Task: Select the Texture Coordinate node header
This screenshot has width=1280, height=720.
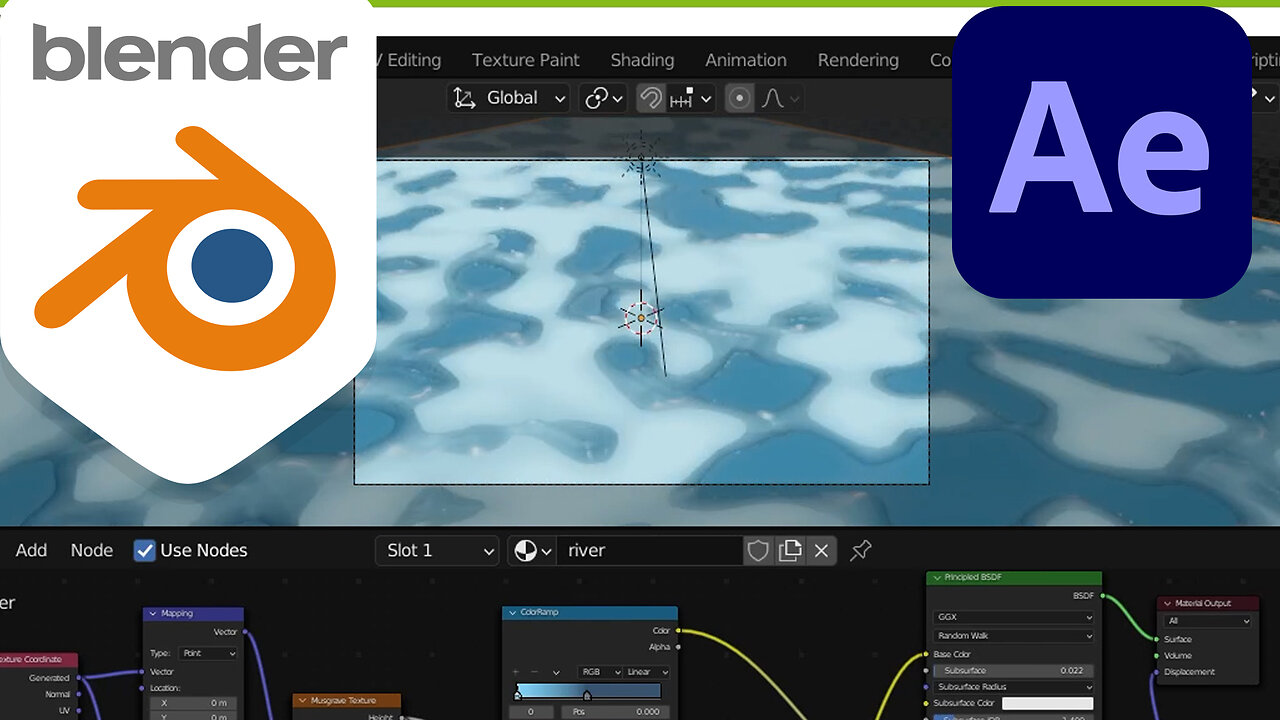Action: click(x=38, y=660)
